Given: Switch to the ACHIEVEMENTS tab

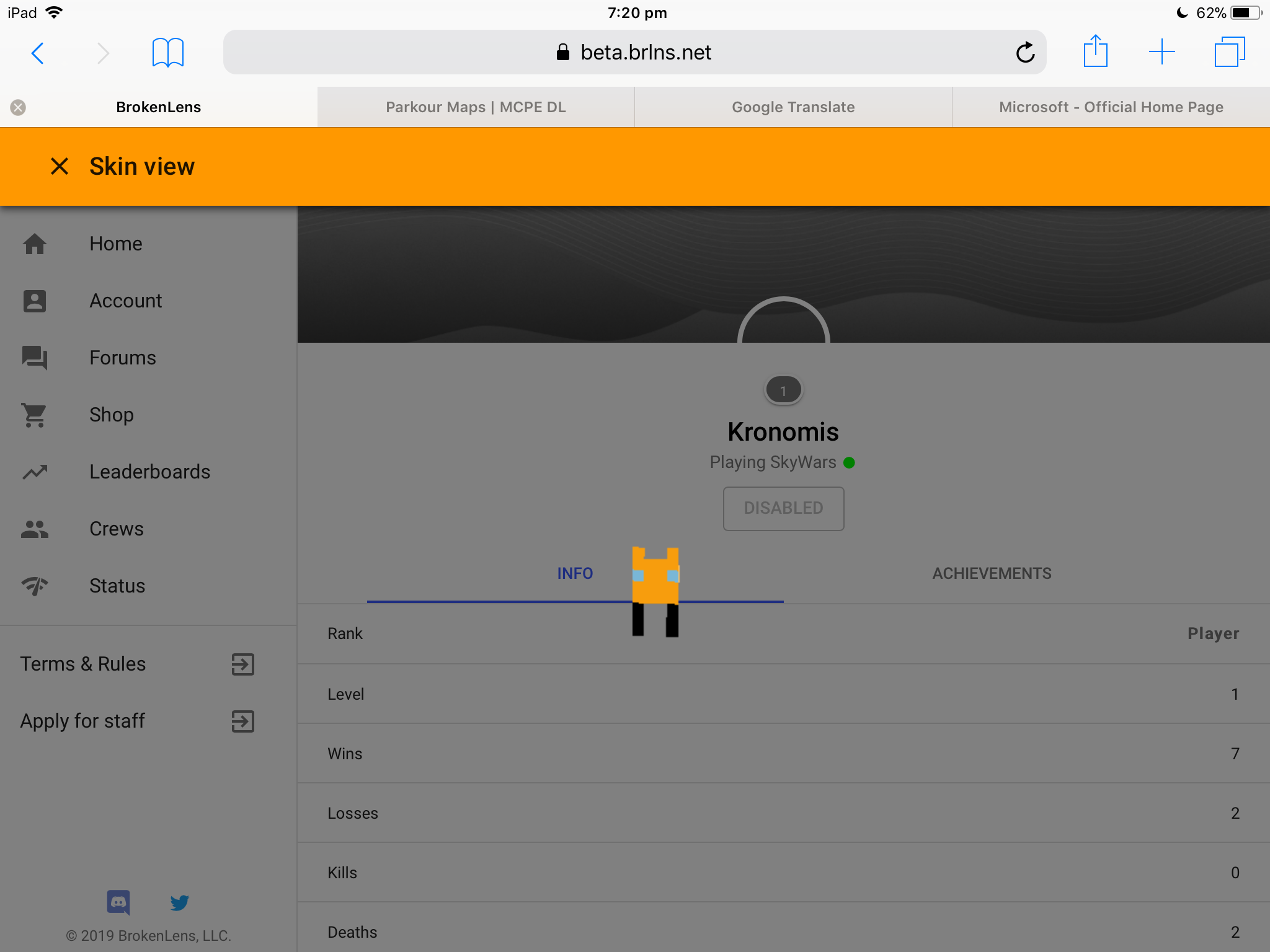Looking at the screenshot, I should coord(992,573).
